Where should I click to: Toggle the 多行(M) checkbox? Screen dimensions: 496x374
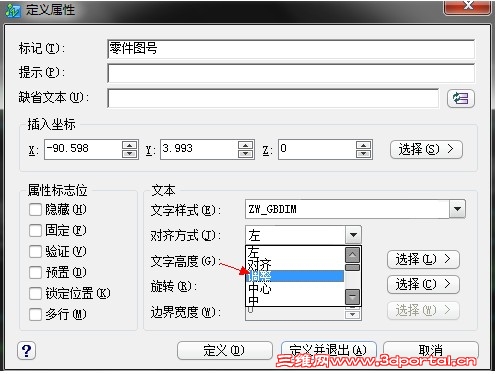pyautogui.click(x=35, y=314)
